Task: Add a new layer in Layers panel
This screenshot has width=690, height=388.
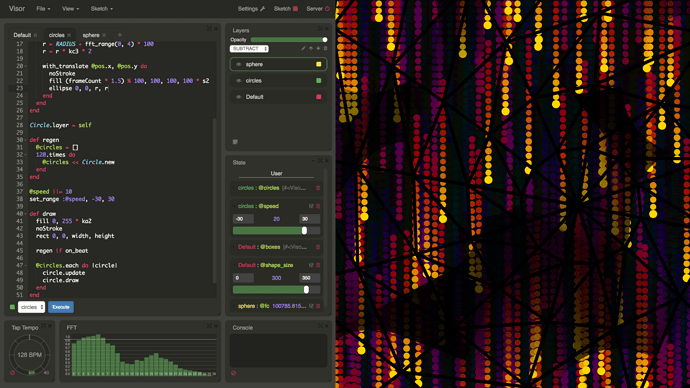Action: 235,142
